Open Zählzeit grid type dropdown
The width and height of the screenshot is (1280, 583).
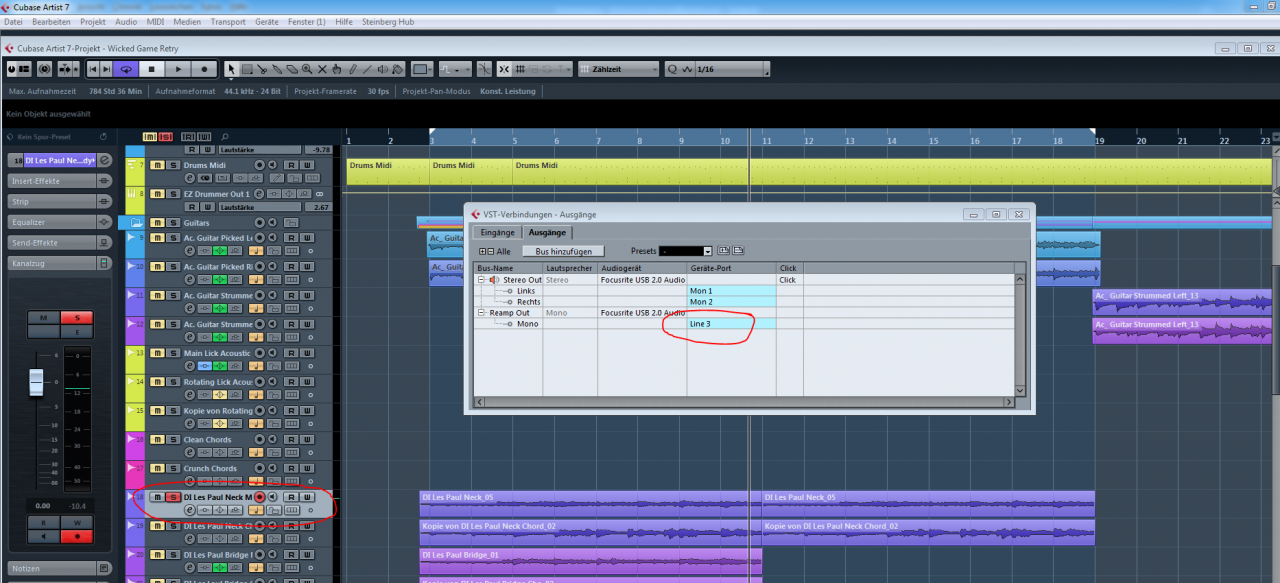[619, 69]
